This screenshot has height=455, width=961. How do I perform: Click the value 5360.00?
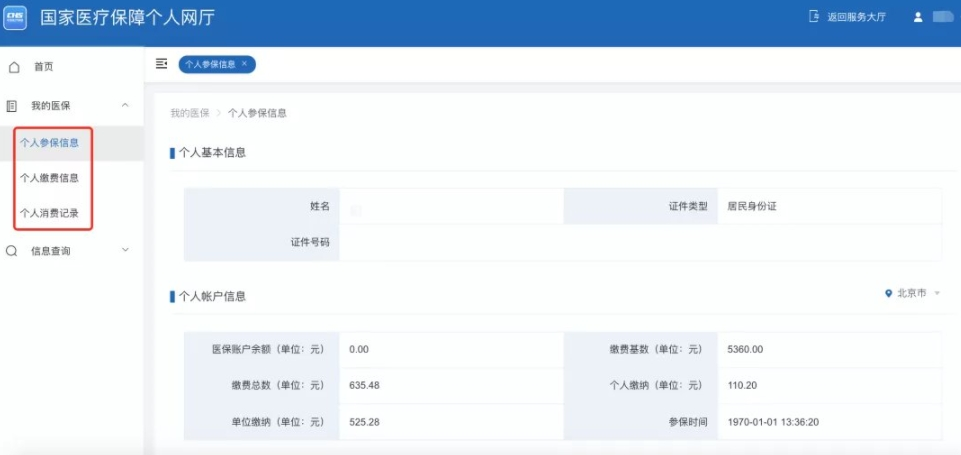(745, 350)
